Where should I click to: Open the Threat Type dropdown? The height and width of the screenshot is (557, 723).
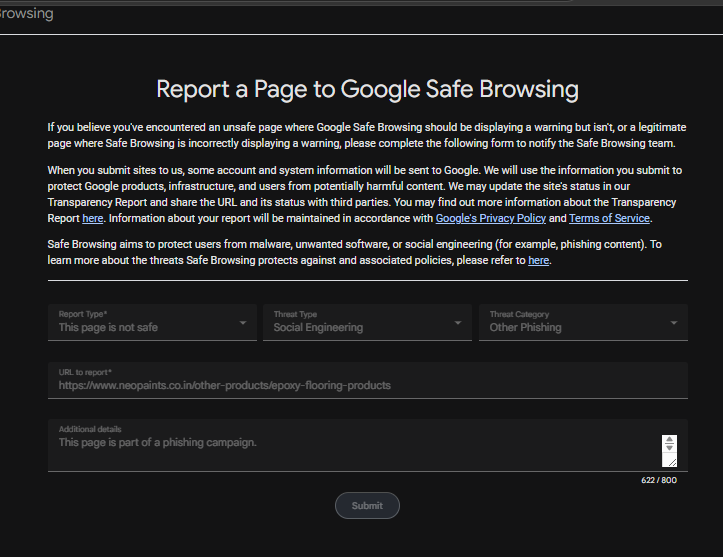(367, 322)
